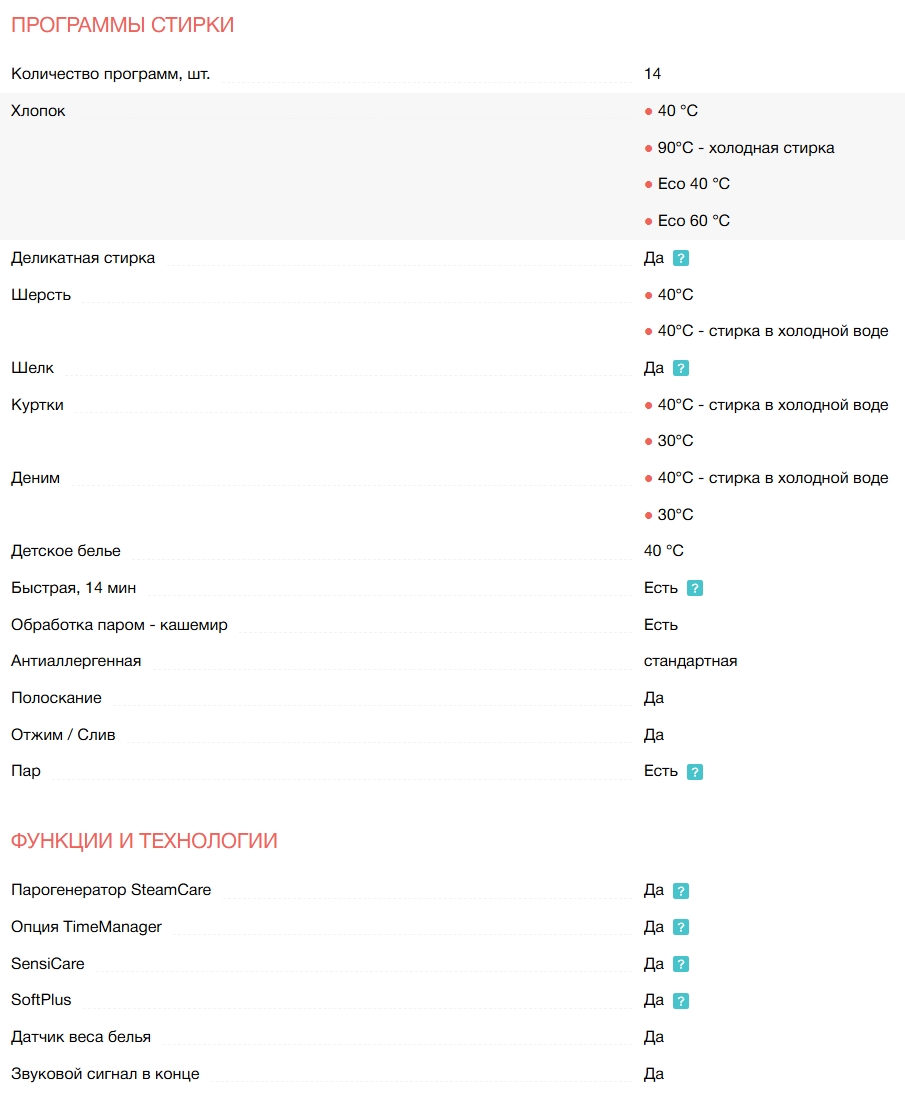Show the help tooltip for Пар
The image size is (905, 1112).
coord(695,771)
